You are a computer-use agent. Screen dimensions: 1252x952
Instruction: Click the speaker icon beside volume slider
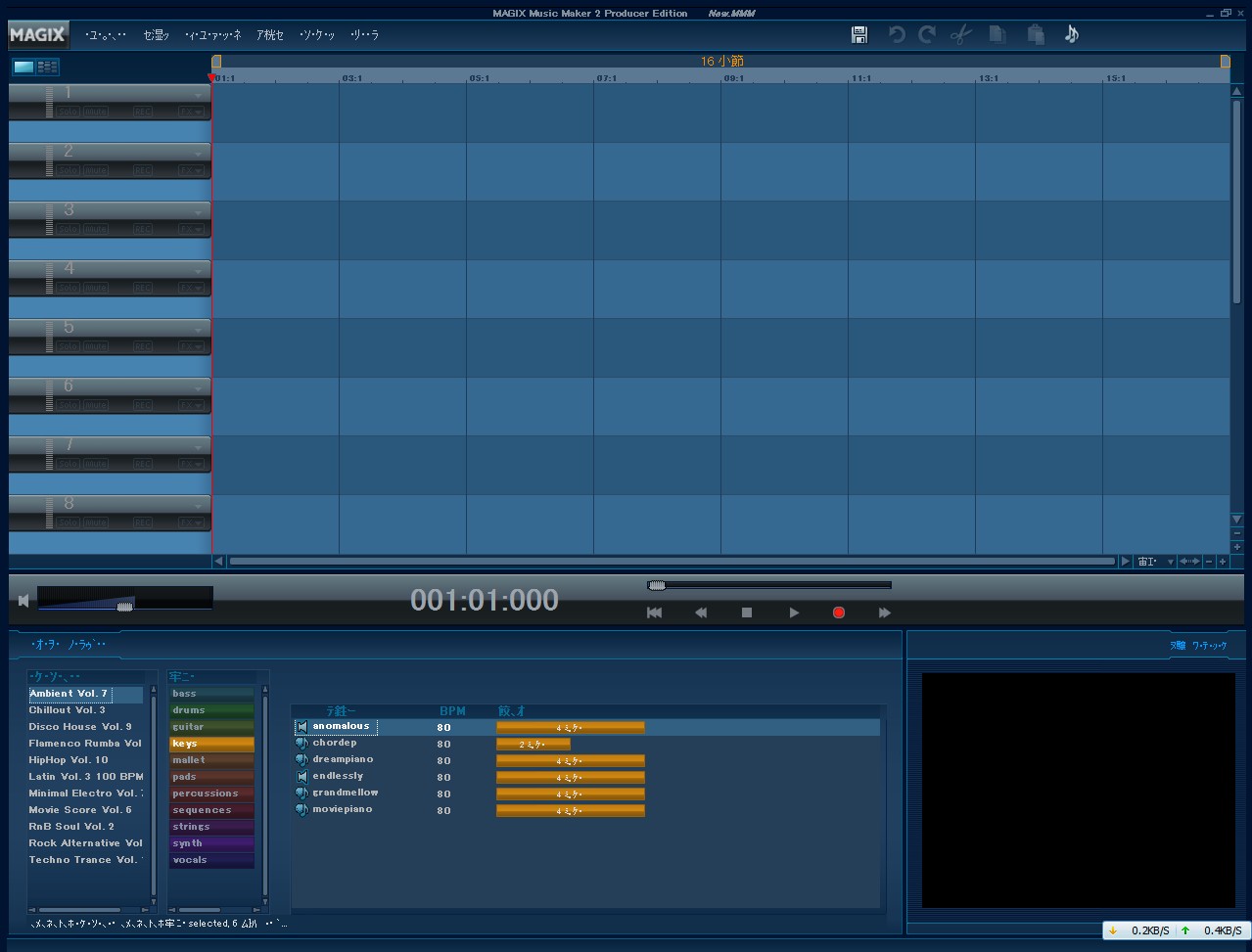tap(23, 600)
